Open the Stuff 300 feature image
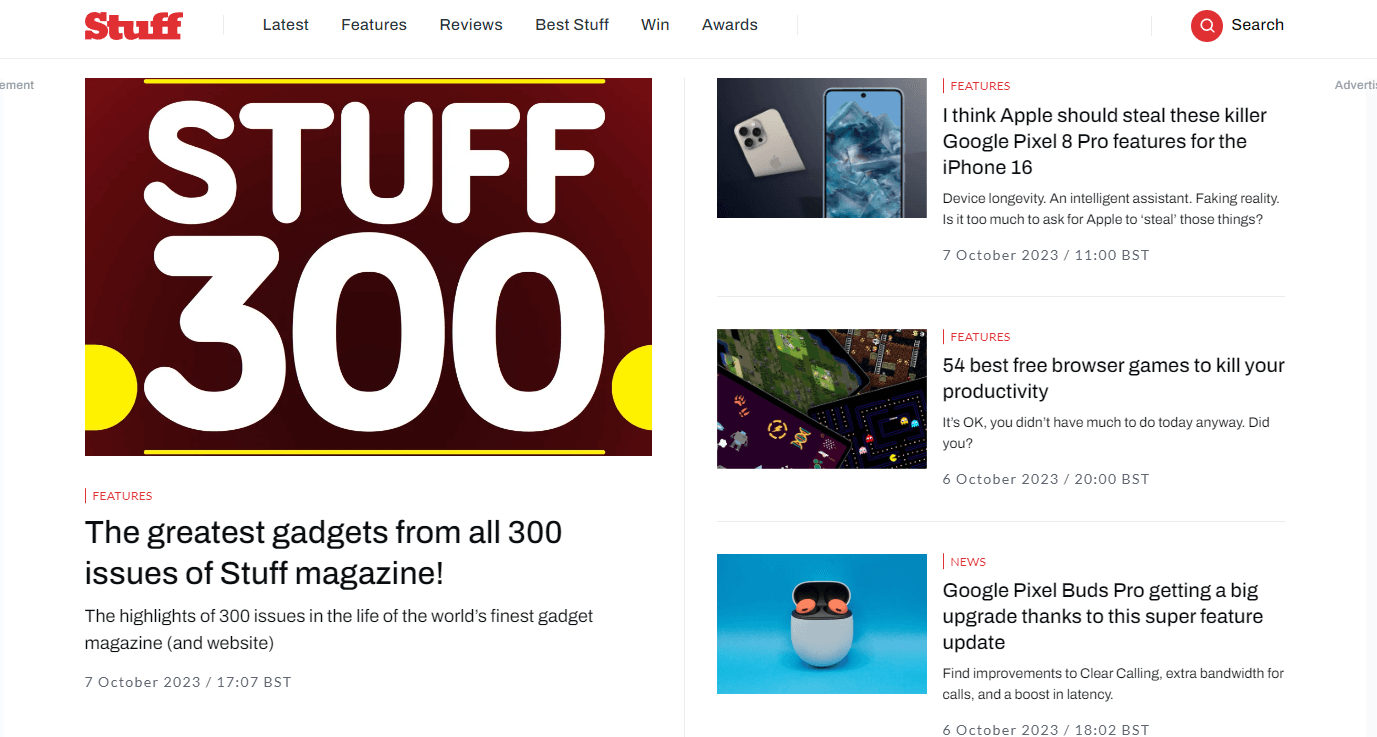The height and width of the screenshot is (737, 1377). coord(368,267)
